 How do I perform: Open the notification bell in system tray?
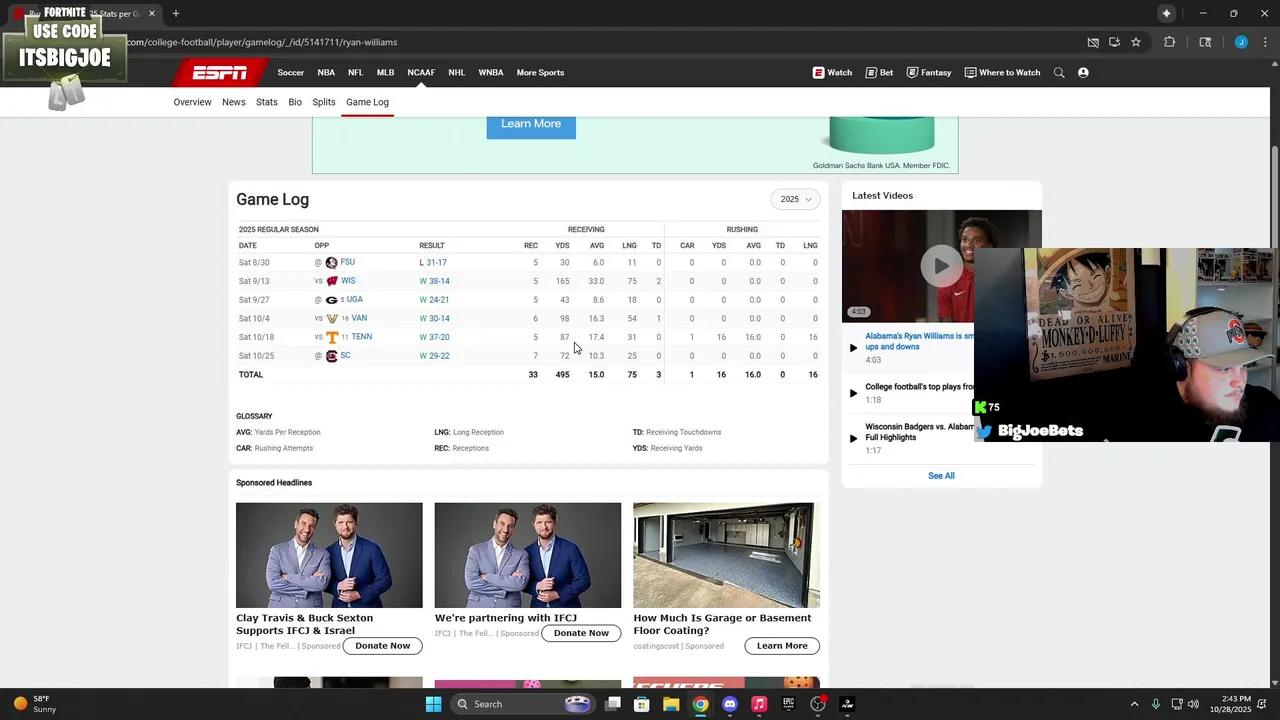tap(1264, 704)
